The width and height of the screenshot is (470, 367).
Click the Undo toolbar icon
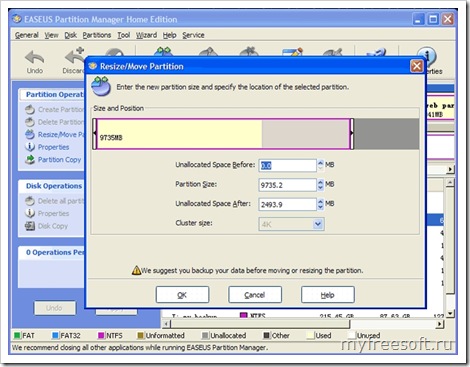pyautogui.click(x=34, y=57)
